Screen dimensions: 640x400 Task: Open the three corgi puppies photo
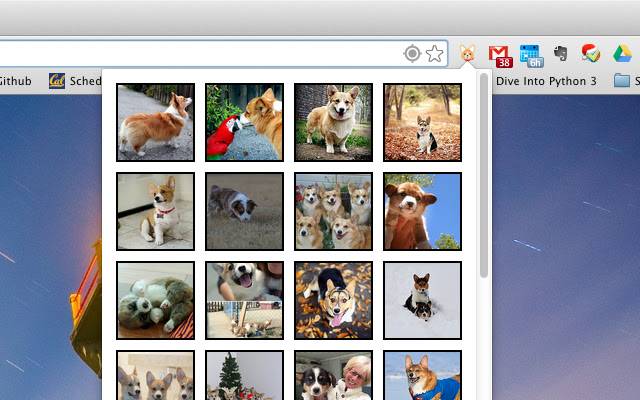[x=156, y=375]
